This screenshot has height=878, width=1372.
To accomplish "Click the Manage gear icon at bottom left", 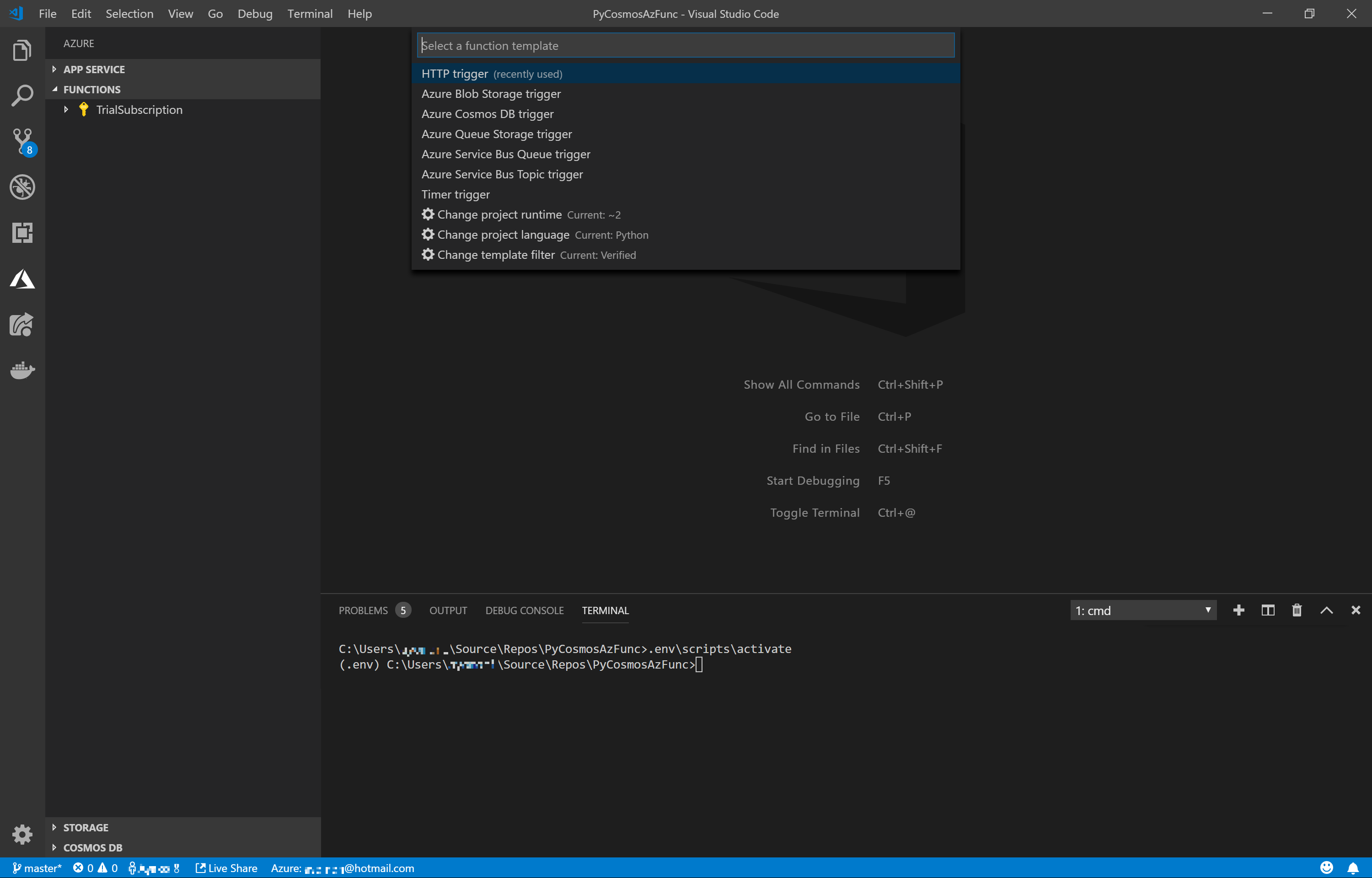I will (22, 834).
